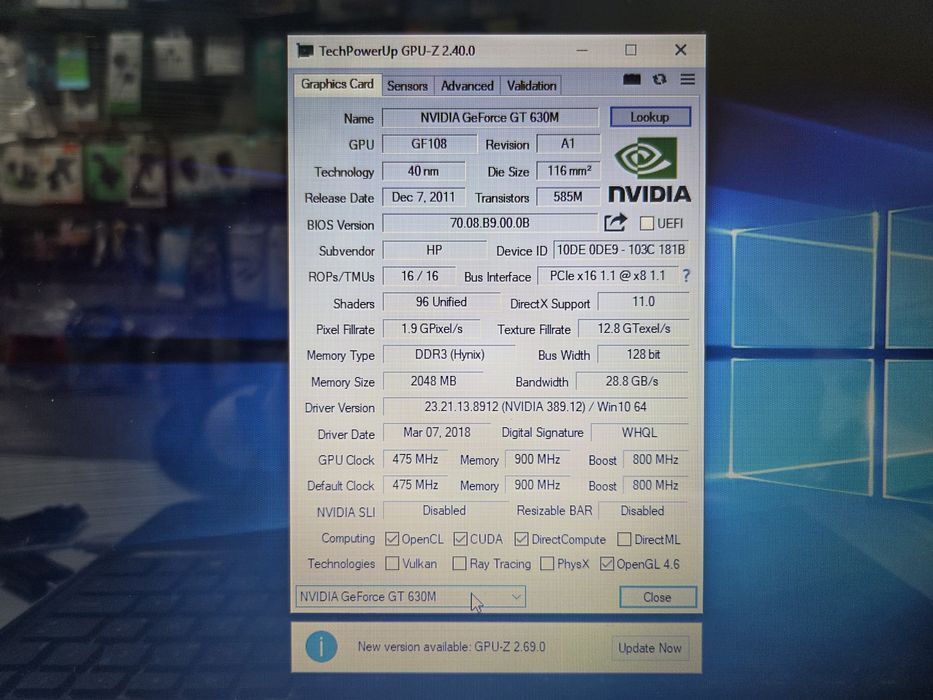933x700 pixels.
Task: Open the GPU-Z hamburger menu
Action: pyautogui.click(x=687, y=79)
